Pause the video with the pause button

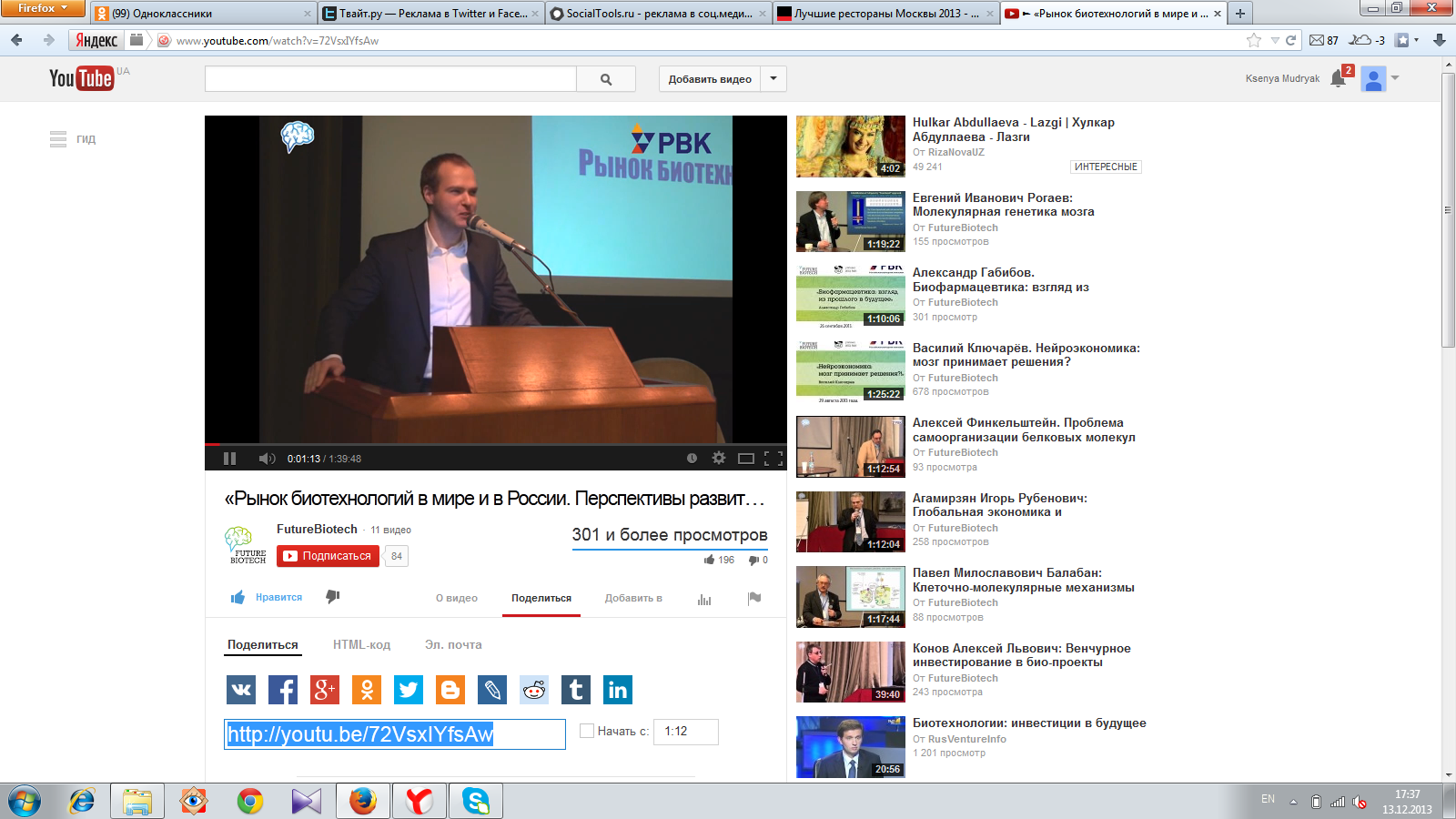pos(229,459)
